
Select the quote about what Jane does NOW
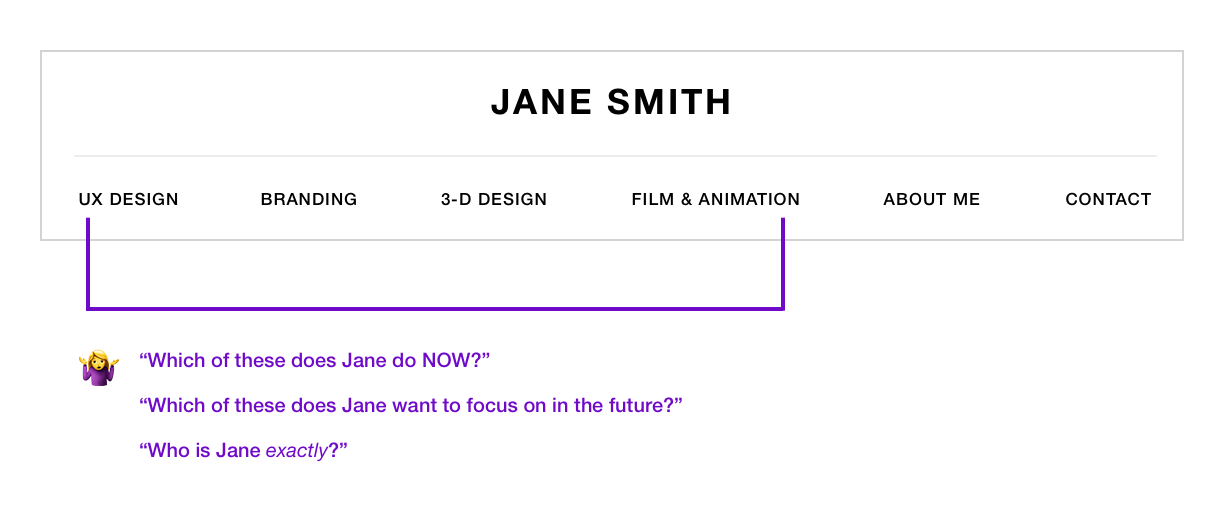[315, 360]
